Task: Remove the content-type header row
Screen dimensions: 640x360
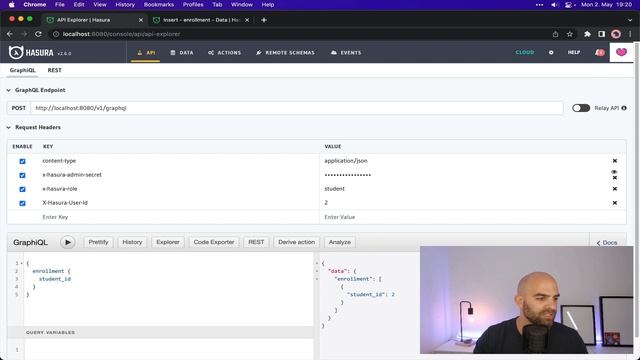Action: pyautogui.click(x=615, y=161)
